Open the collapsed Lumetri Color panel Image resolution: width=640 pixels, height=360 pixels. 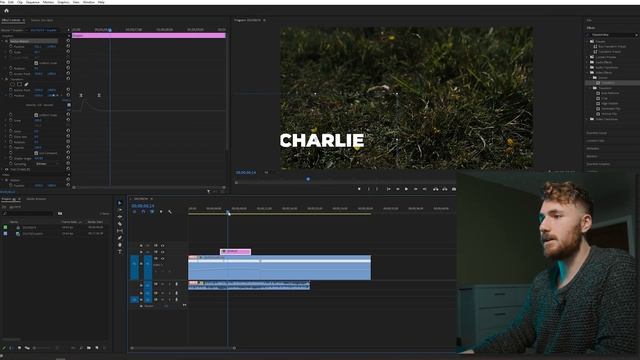point(596,141)
